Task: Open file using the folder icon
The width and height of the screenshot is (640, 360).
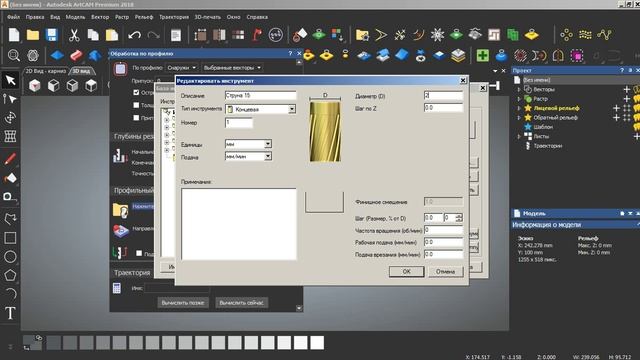Action: click(33, 35)
